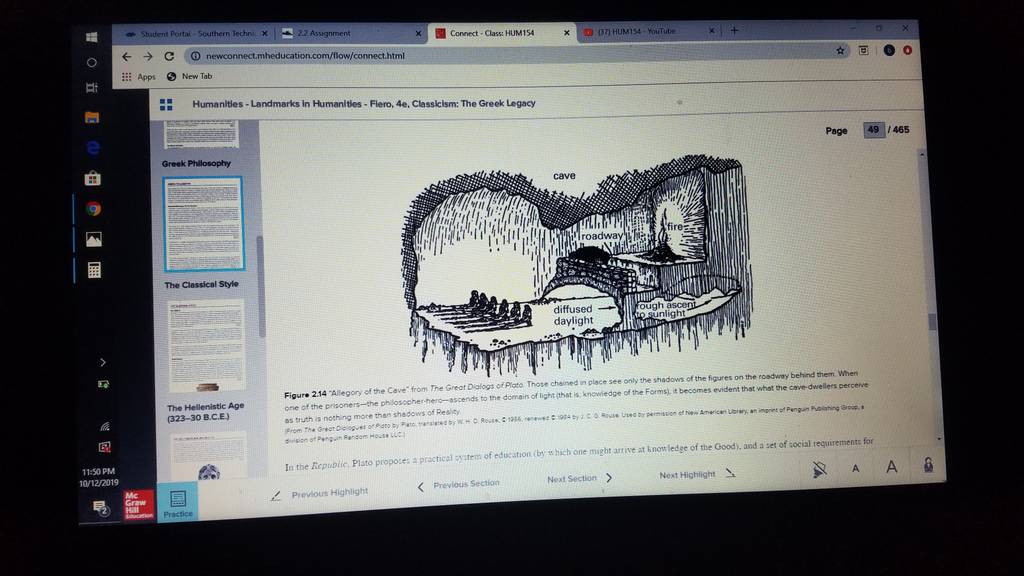Open Microsoft Store from the taskbar
The height and width of the screenshot is (576, 1024).
(x=93, y=178)
